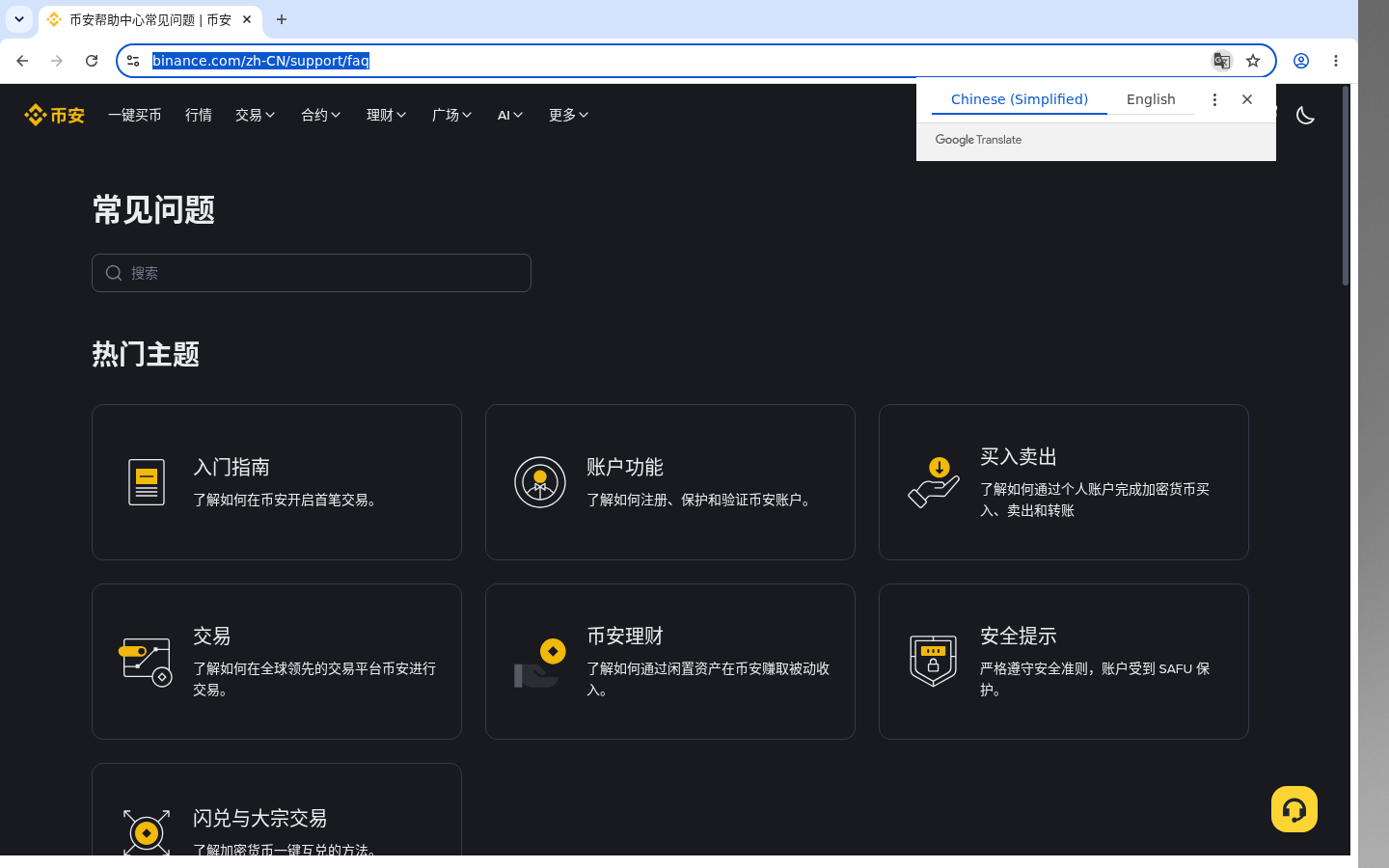
Task: Open a new tab with the plus button
Action: click(x=282, y=19)
